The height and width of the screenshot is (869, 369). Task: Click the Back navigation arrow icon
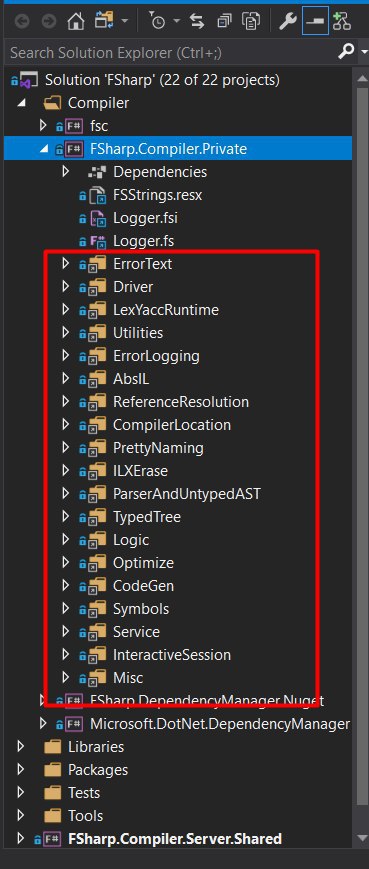(22, 23)
